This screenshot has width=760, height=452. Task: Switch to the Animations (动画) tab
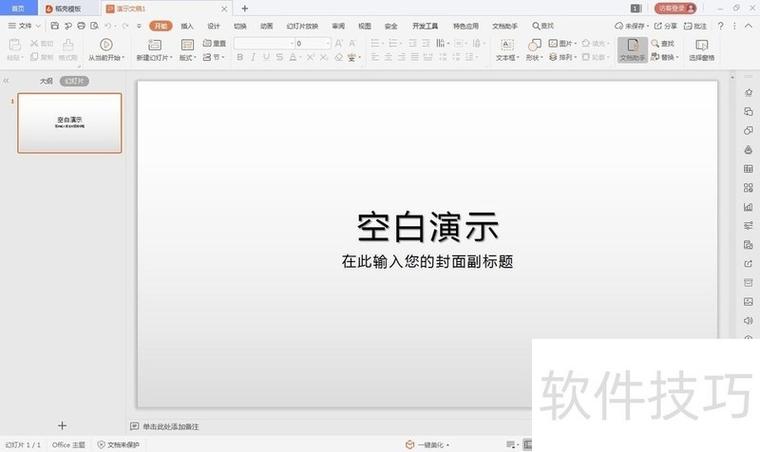tap(267, 26)
